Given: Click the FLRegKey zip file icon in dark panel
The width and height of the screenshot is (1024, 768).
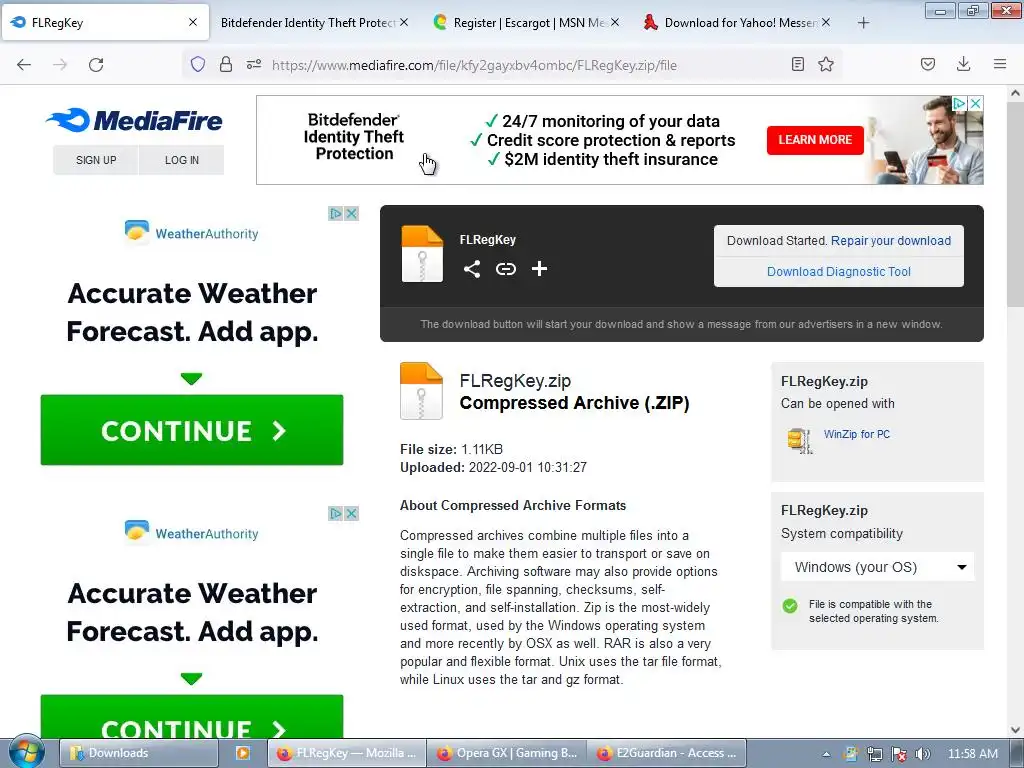Looking at the screenshot, I should [x=422, y=254].
